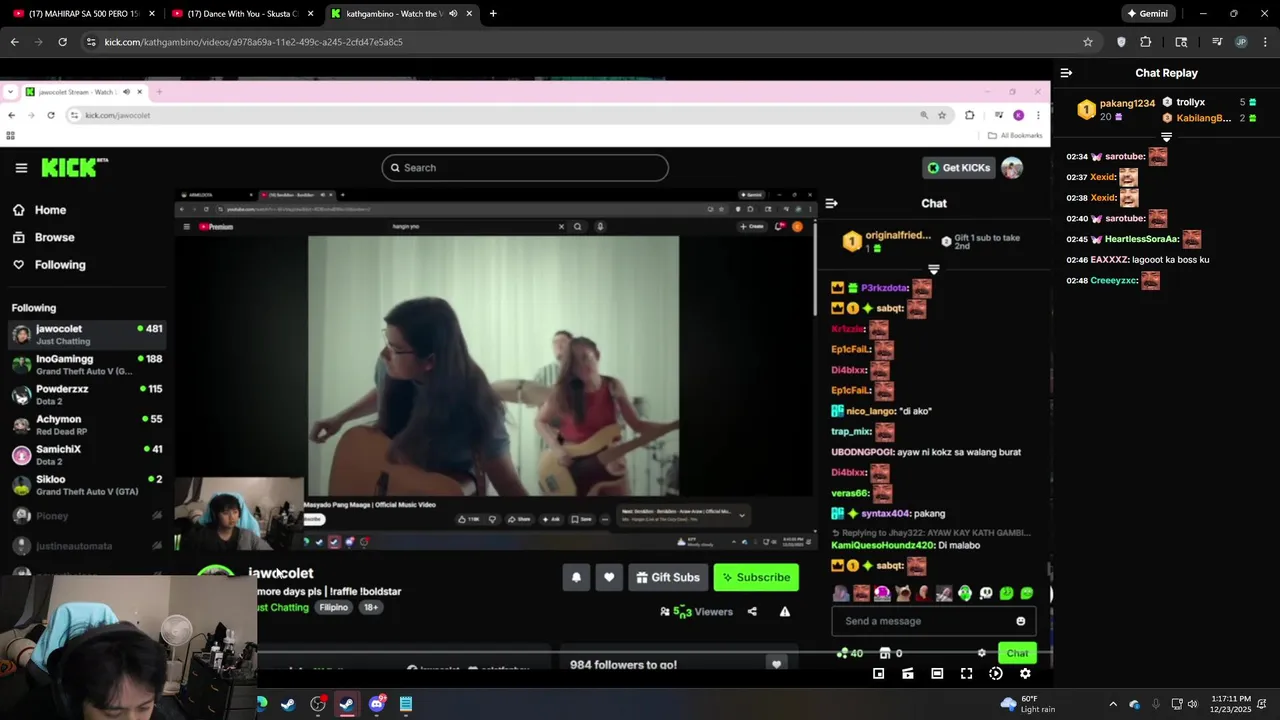The image size is (1280, 720).
Task: Open the Kick player settings gear
Action: coord(1025,674)
